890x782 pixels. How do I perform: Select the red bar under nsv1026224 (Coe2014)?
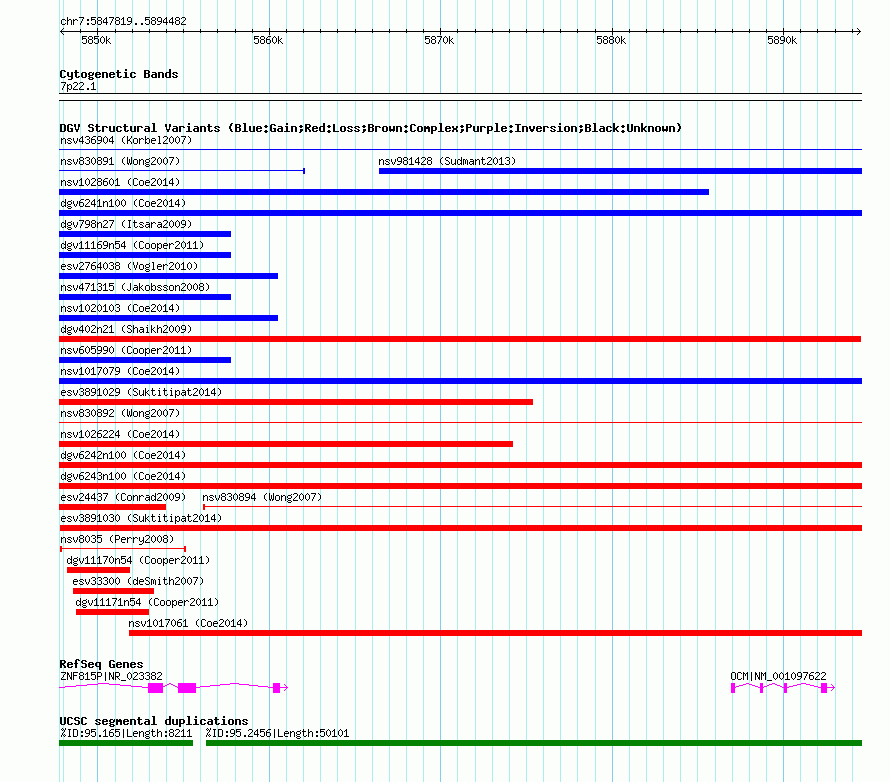click(x=286, y=444)
